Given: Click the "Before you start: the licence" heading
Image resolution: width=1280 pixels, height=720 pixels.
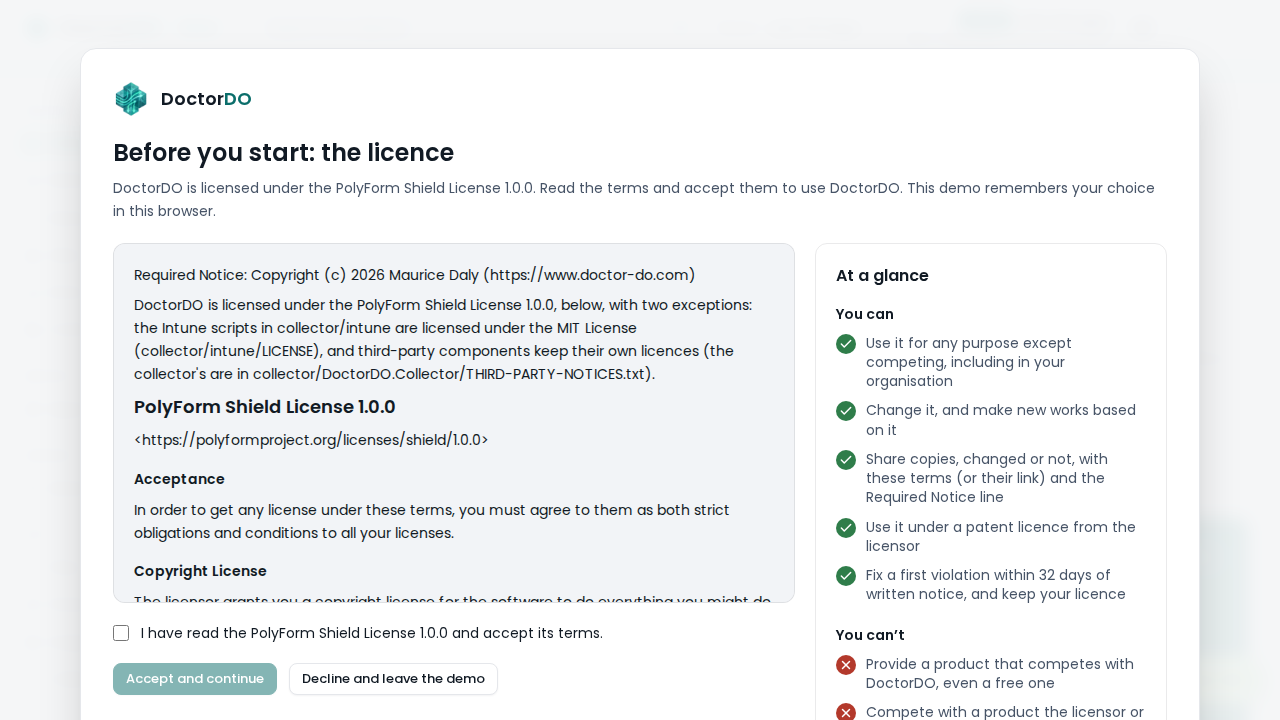Looking at the screenshot, I should point(283,153).
